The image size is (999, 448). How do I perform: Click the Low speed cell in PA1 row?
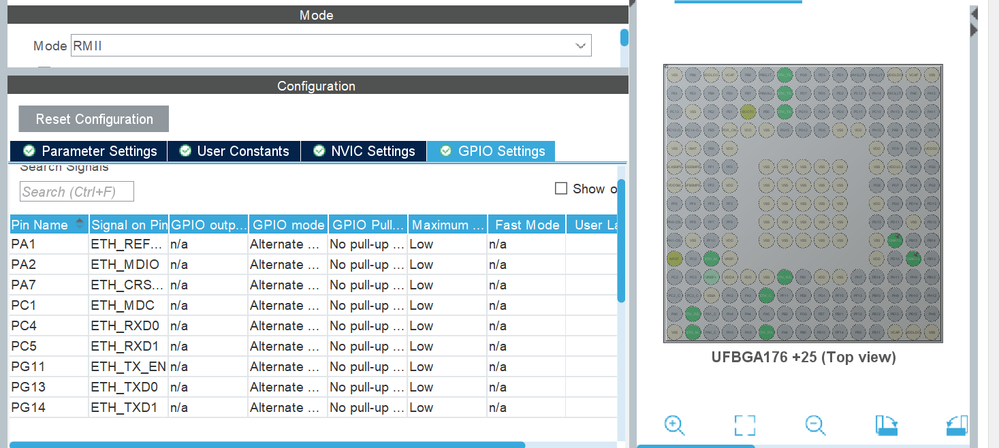(x=447, y=244)
